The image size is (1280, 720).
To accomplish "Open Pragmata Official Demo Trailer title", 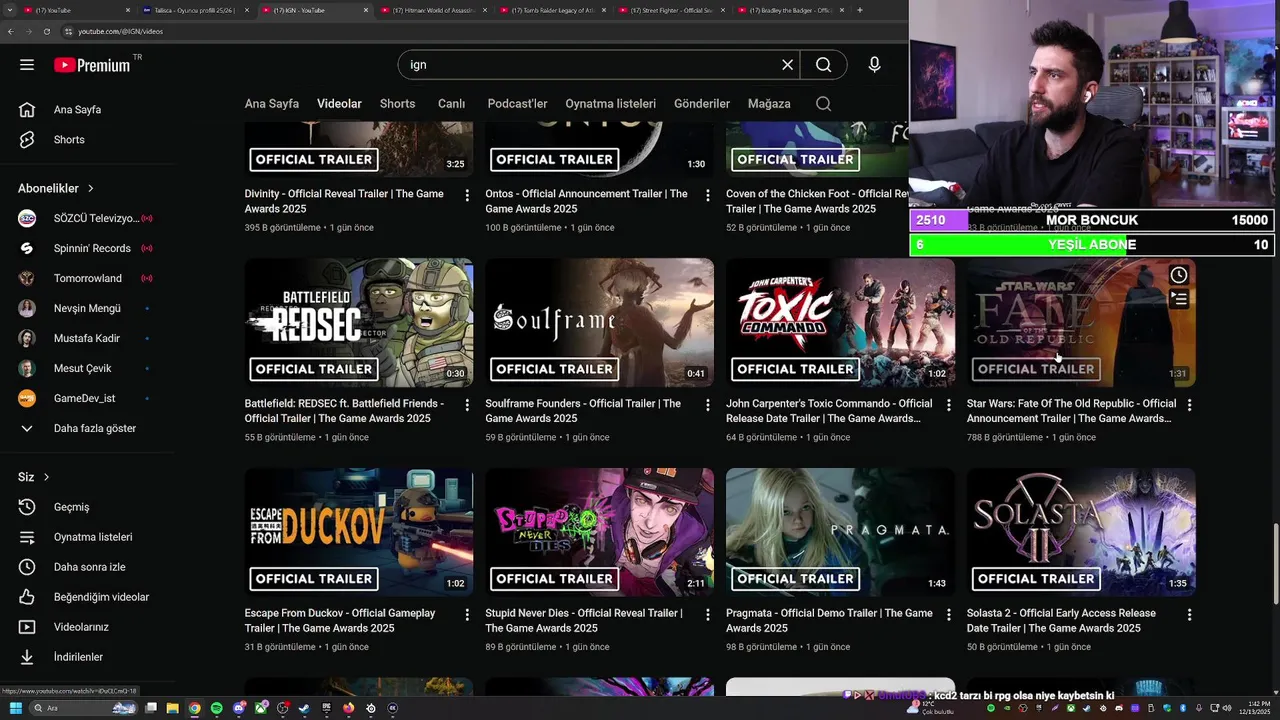I will [x=829, y=621].
